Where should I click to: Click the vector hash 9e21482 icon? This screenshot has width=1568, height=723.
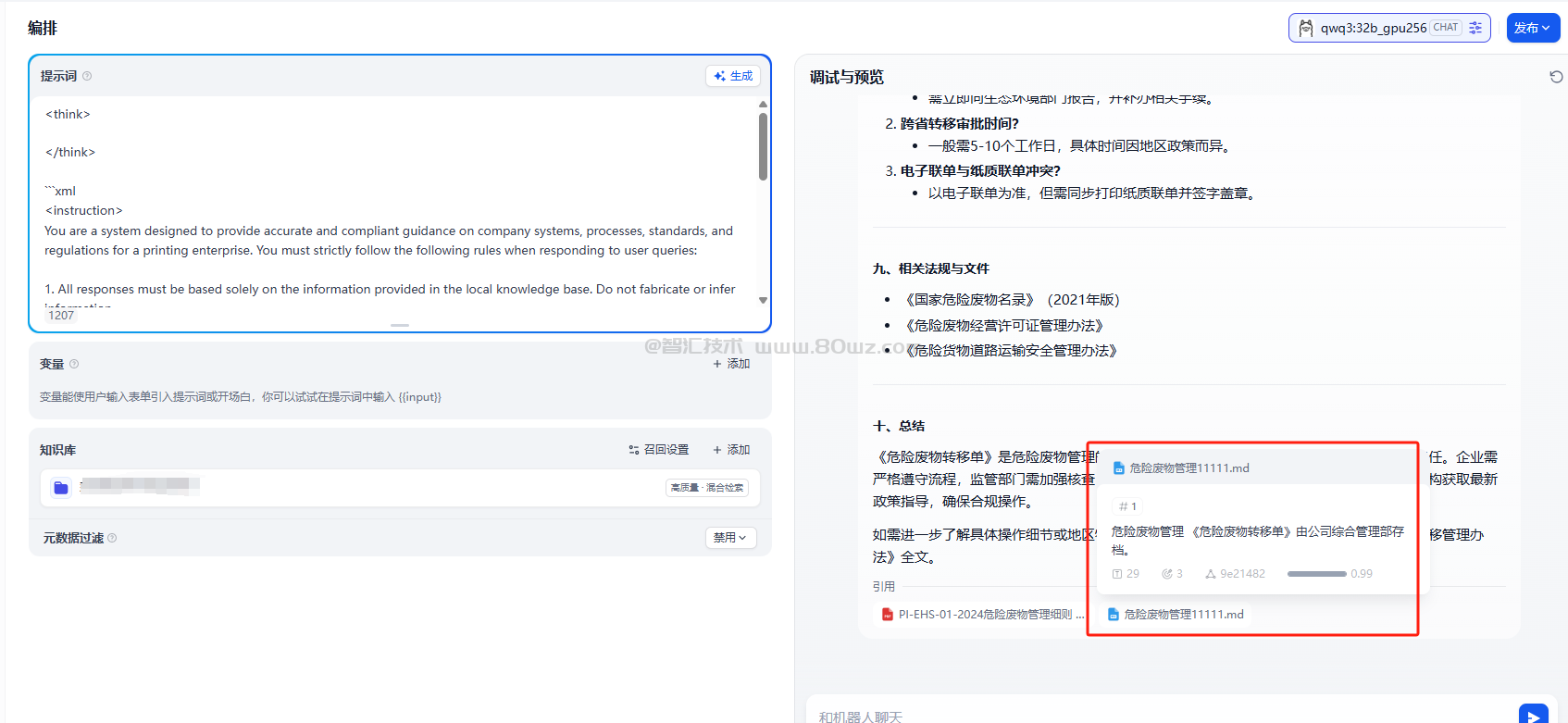[x=1210, y=574]
